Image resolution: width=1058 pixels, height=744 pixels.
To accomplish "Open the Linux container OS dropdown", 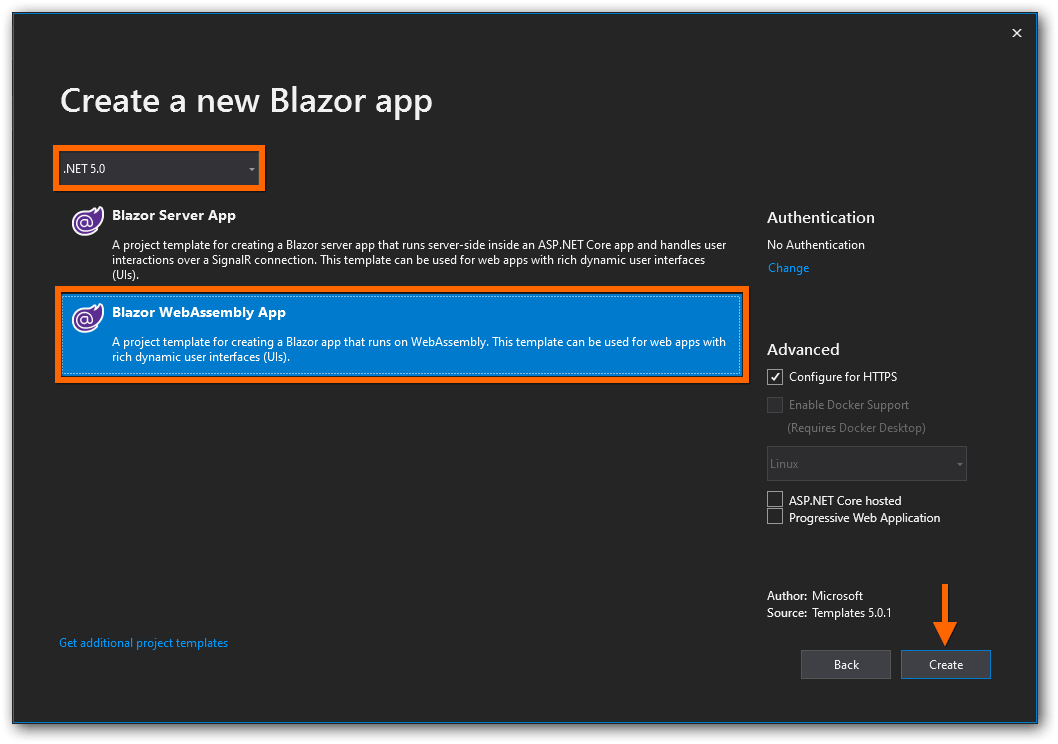I will click(866, 464).
